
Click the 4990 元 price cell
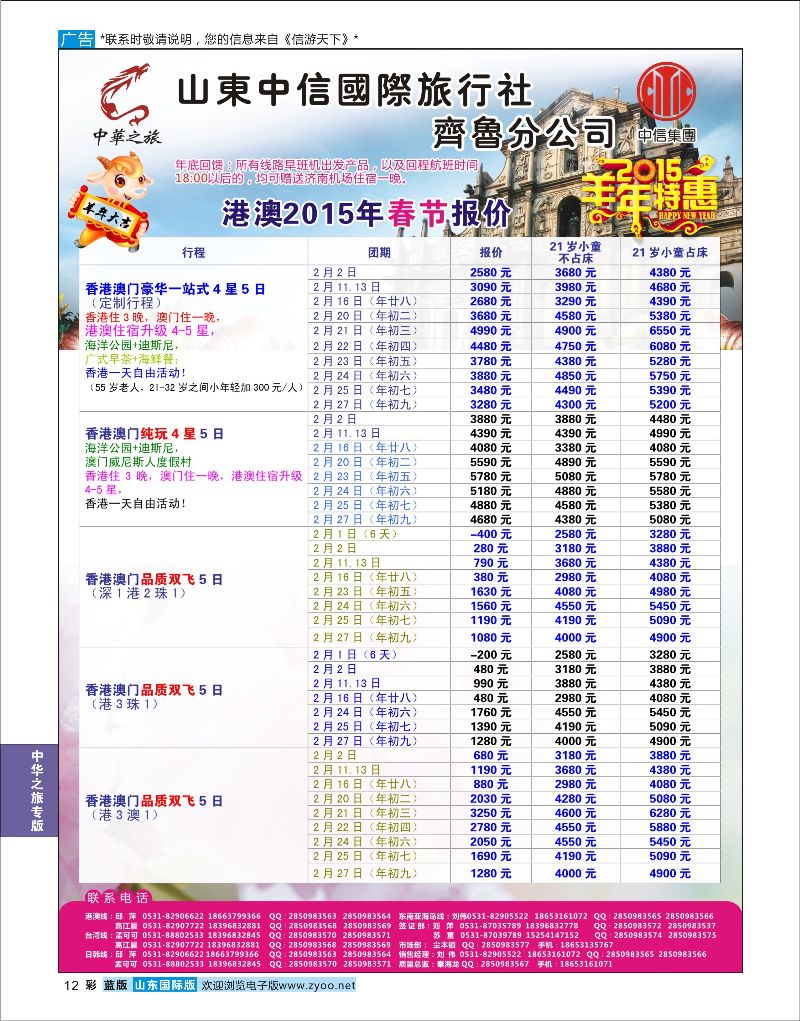tap(491, 331)
